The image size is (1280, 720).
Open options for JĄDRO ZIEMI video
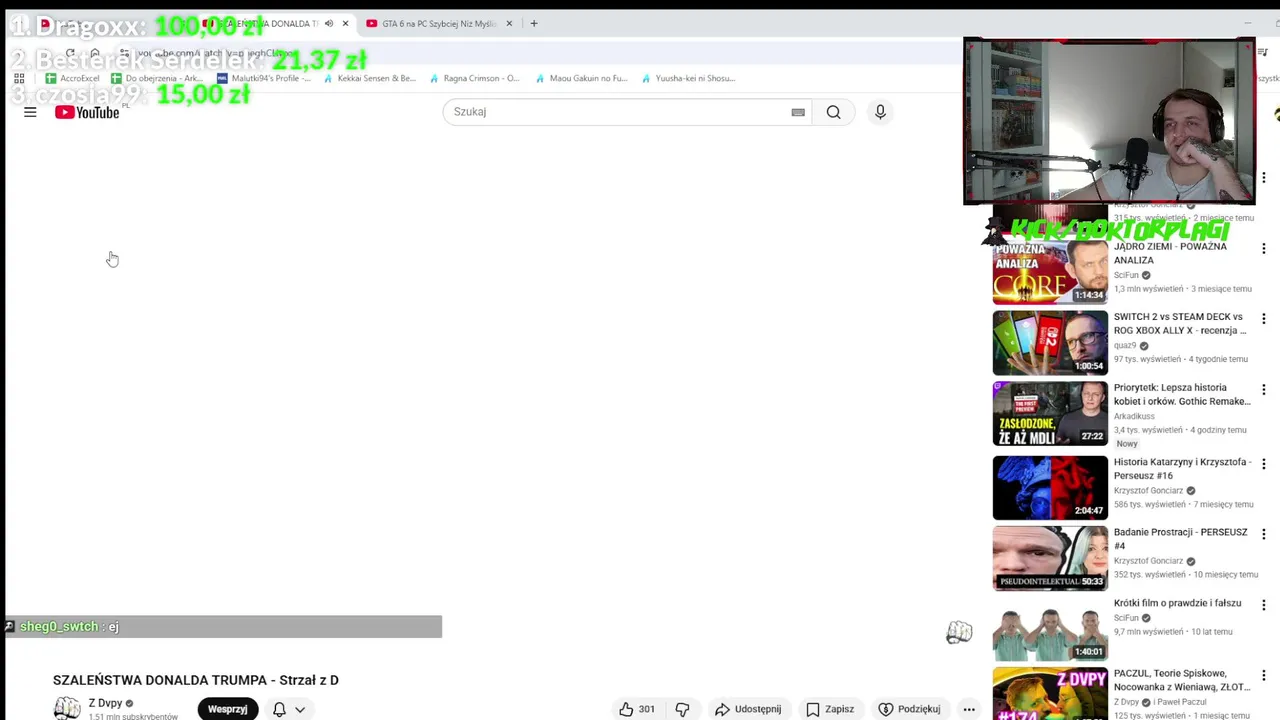pyautogui.click(x=1263, y=248)
